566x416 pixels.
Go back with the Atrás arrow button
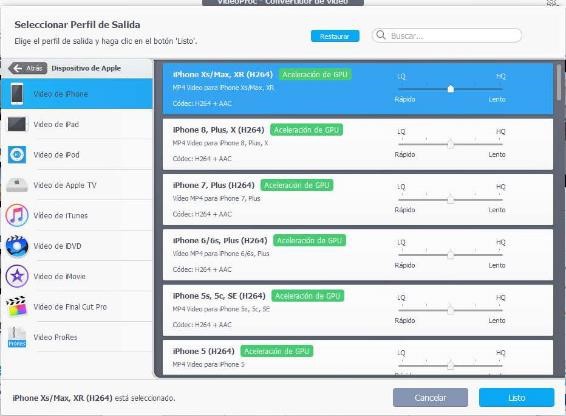pyautogui.click(x=28, y=68)
